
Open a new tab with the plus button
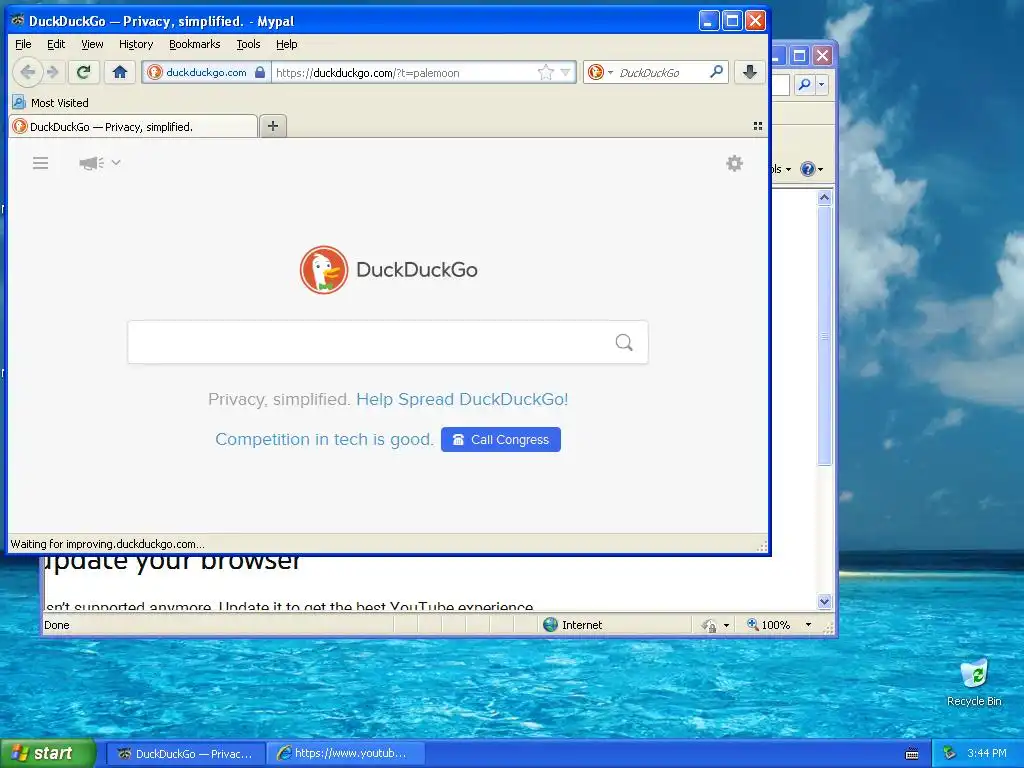click(x=273, y=126)
